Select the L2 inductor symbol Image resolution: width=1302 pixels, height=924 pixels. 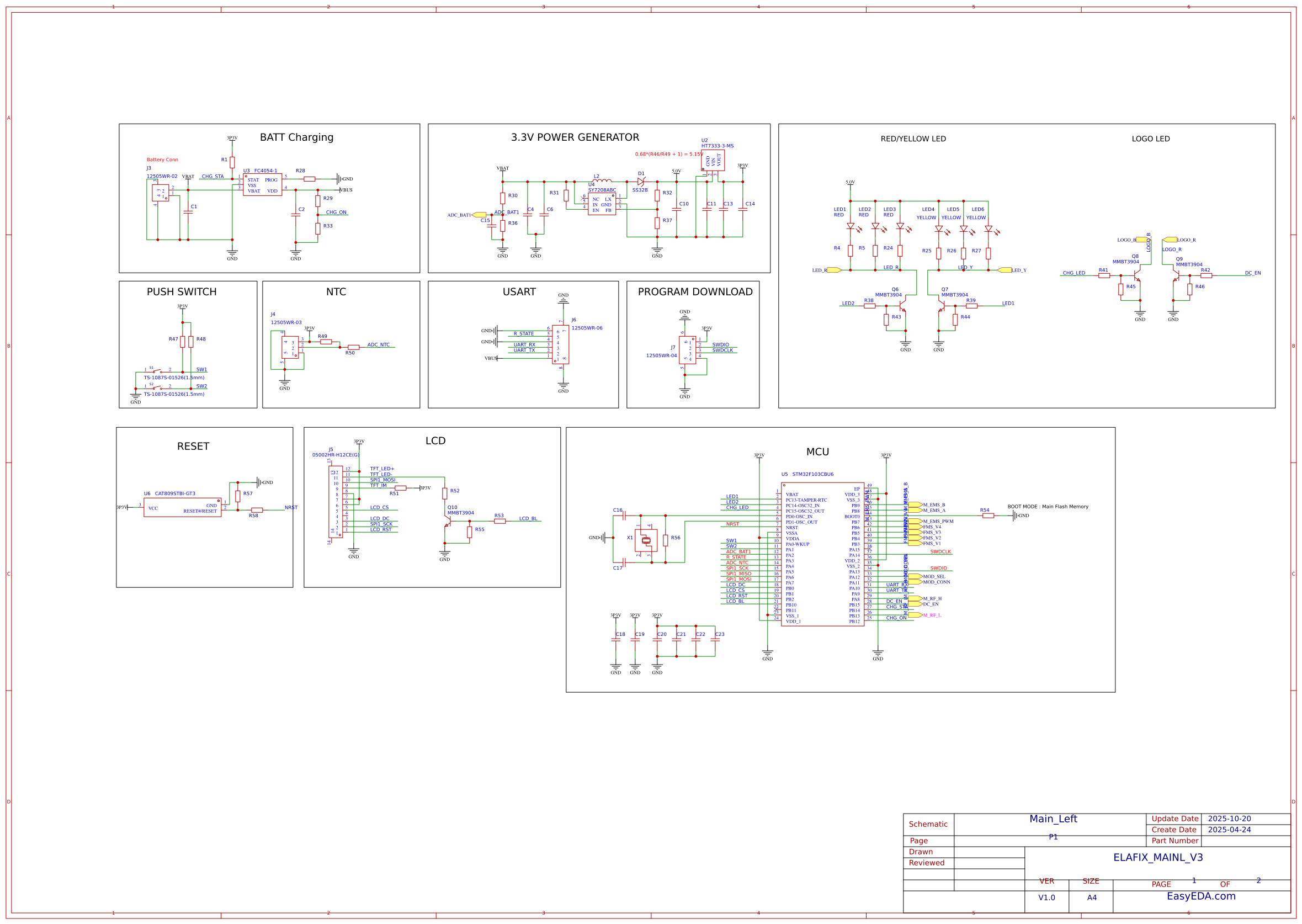(602, 181)
